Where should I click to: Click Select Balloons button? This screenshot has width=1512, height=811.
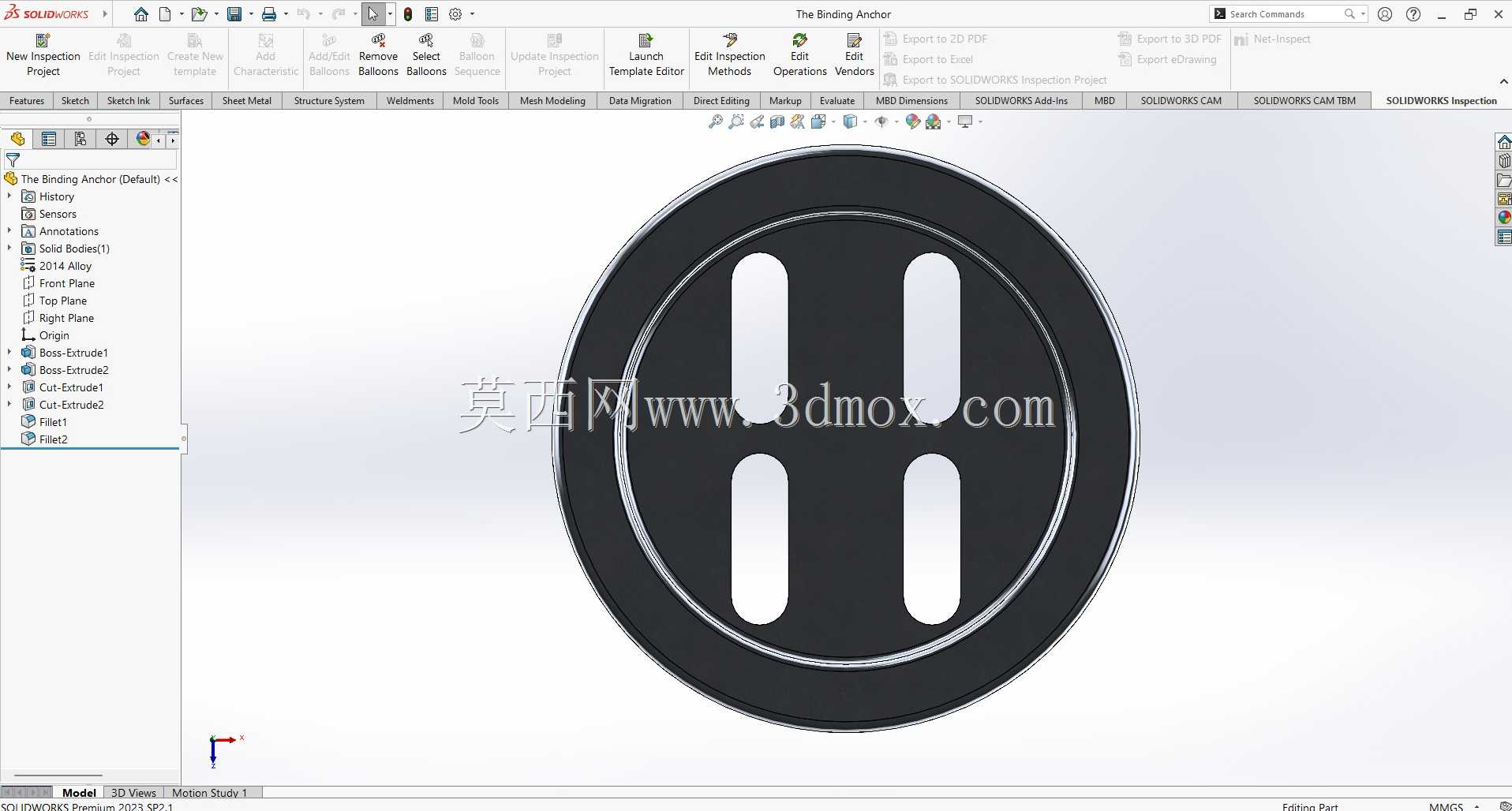click(x=426, y=54)
